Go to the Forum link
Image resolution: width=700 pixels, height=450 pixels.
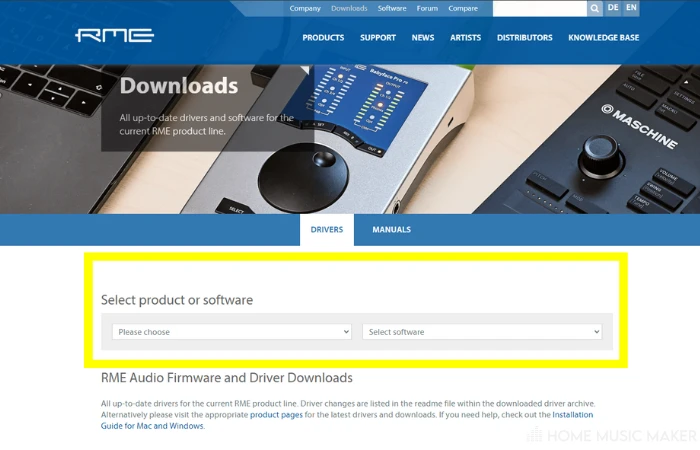(427, 8)
